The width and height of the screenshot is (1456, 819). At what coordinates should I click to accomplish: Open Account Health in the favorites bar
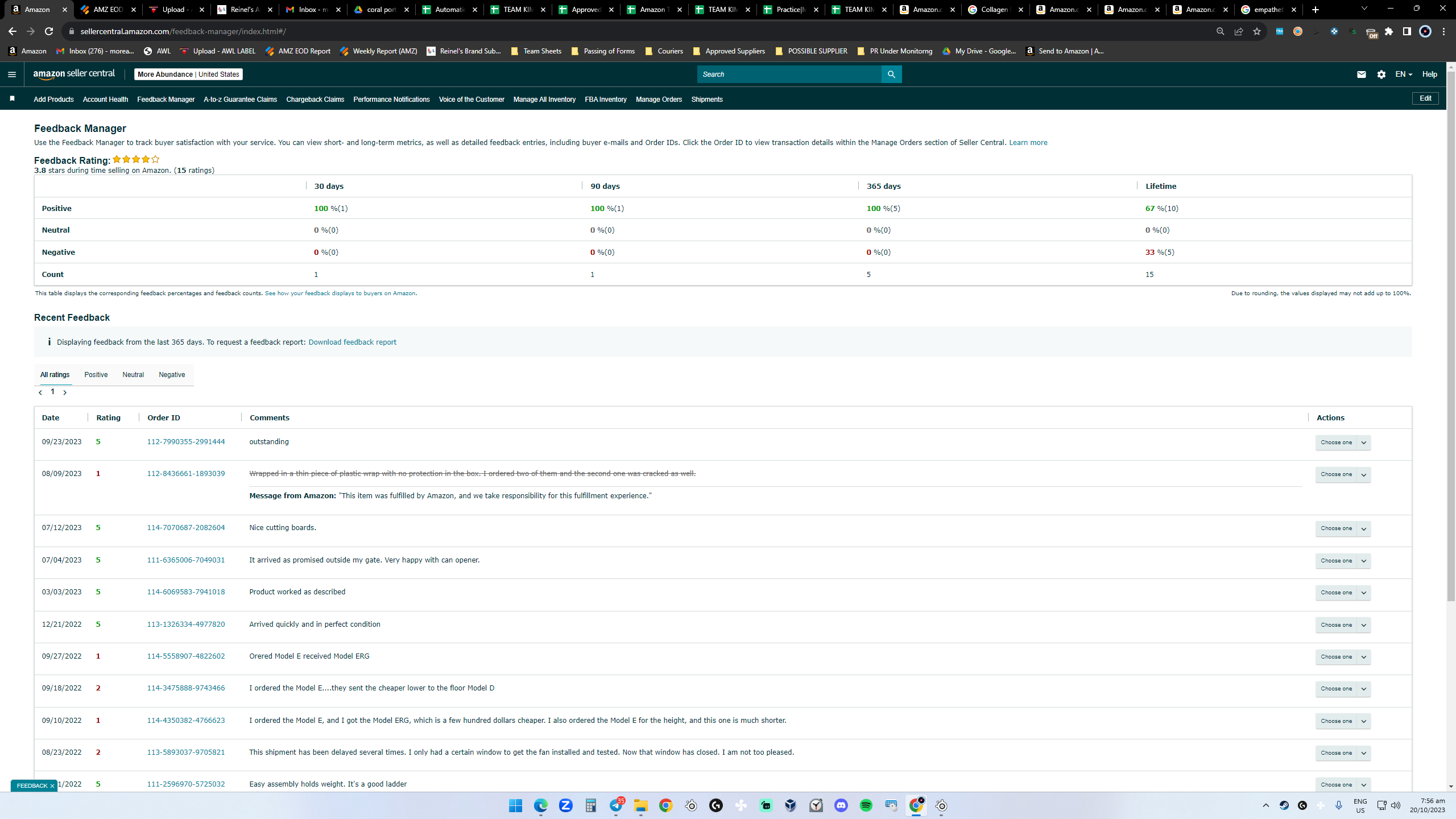tap(105, 100)
